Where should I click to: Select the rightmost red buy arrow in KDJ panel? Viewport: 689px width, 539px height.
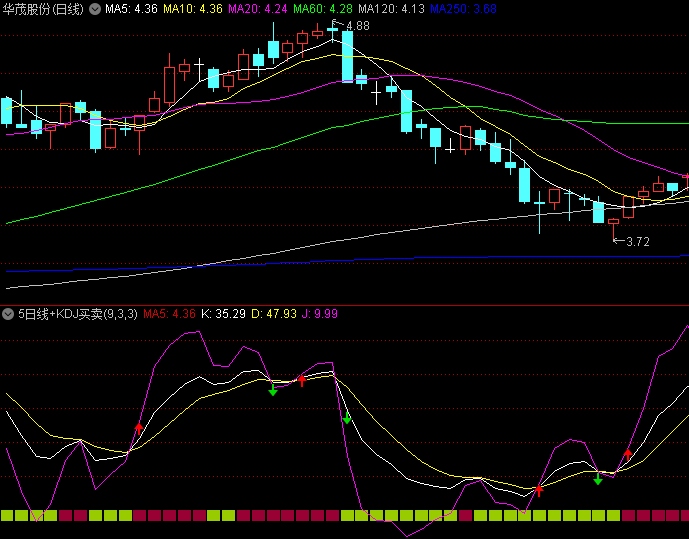tap(628, 455)
